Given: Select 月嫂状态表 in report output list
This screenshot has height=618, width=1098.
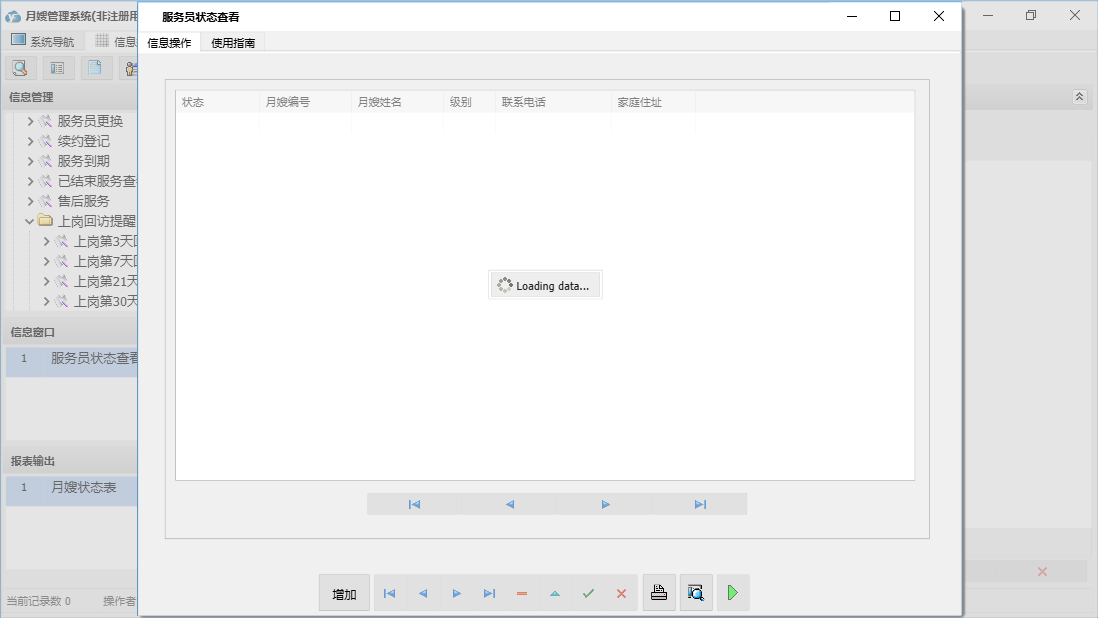Looking at the screenshot, I should point(84,487).
